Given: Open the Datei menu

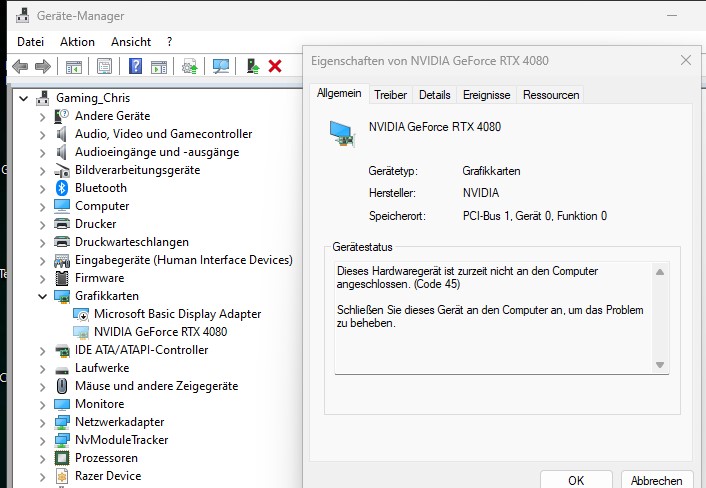Looking at the screenshot, I should click(30, 42).
